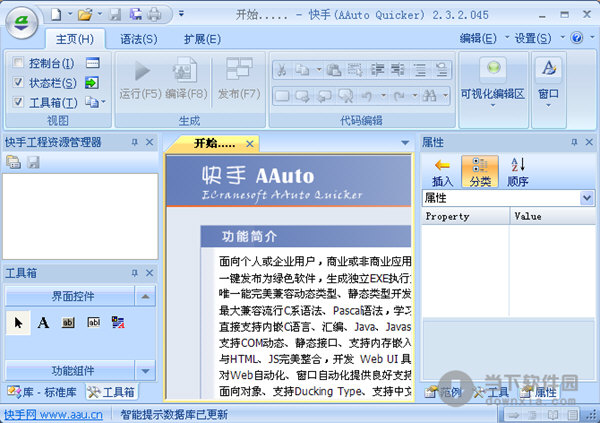Open the 编辑(E) dropdown arrow
The image size is (600, 423).
coord(507,38)
